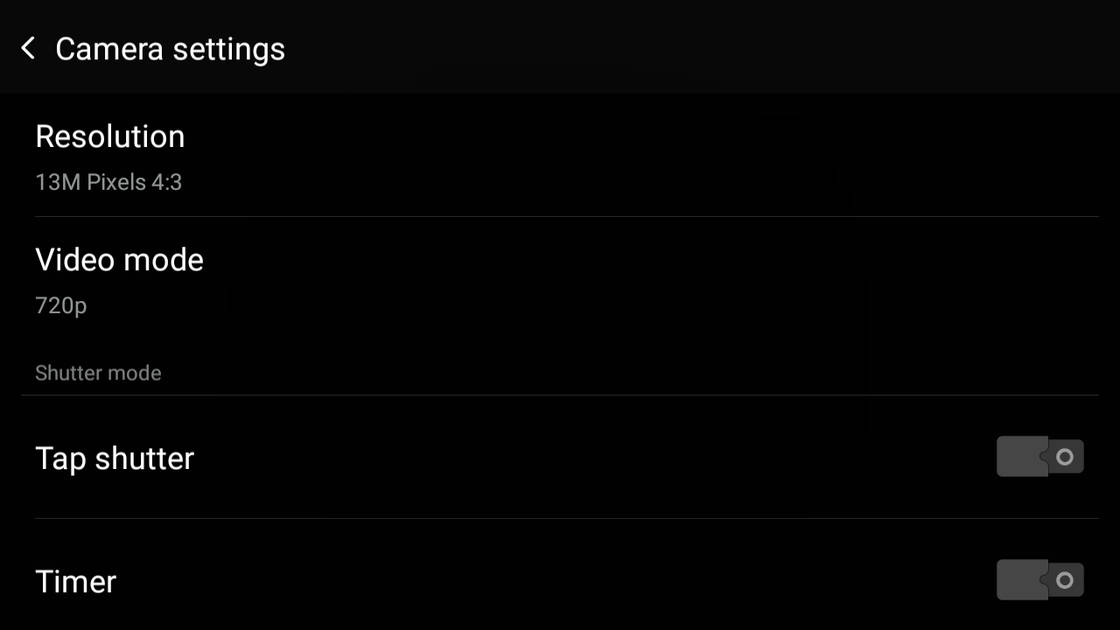Click the Shutter mode section header
Screen dimensions: 1120x630
point(98,373)
